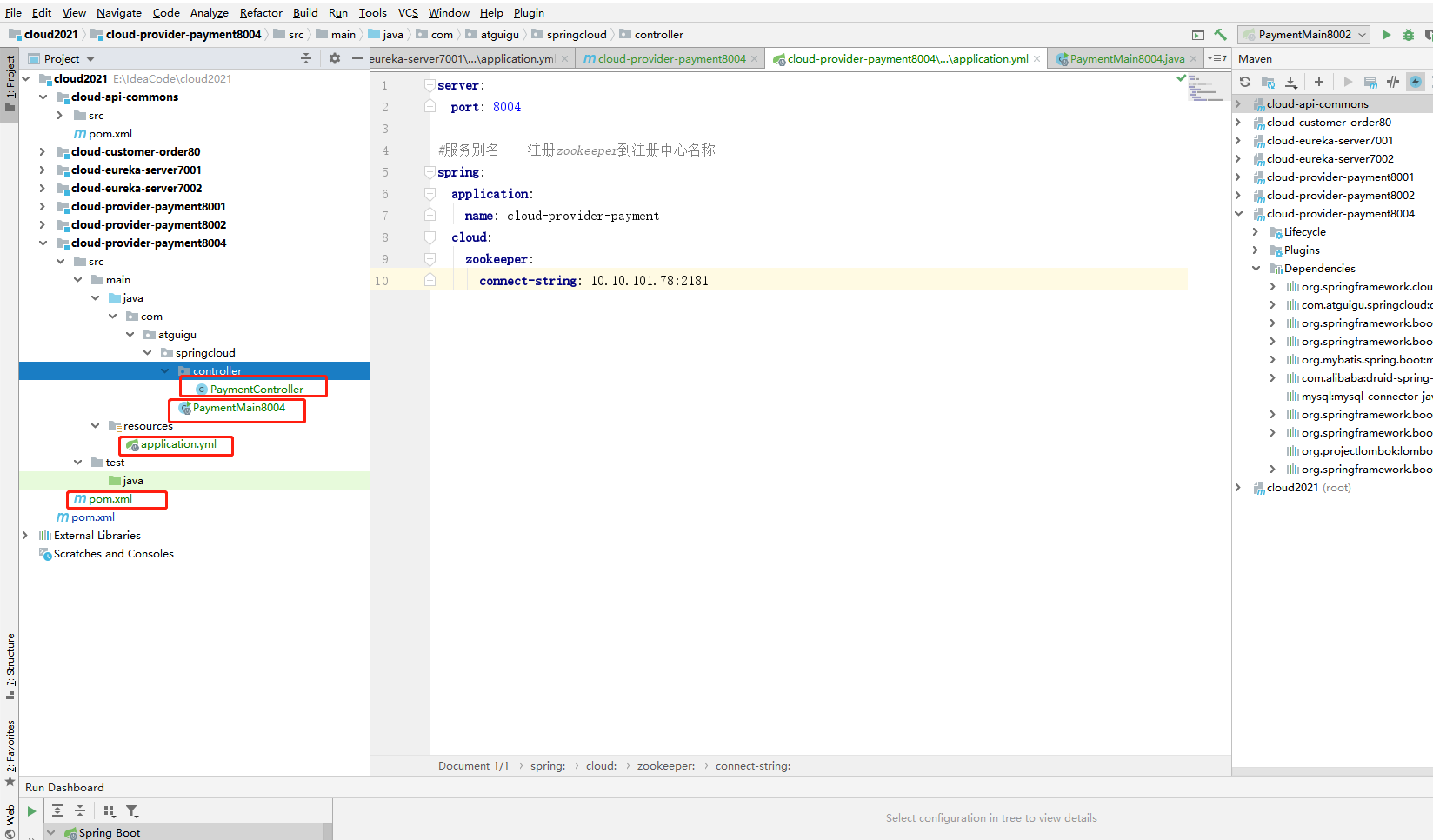The image size is (1433, 840).
Task: Open the Build menu
Action: 305,12
